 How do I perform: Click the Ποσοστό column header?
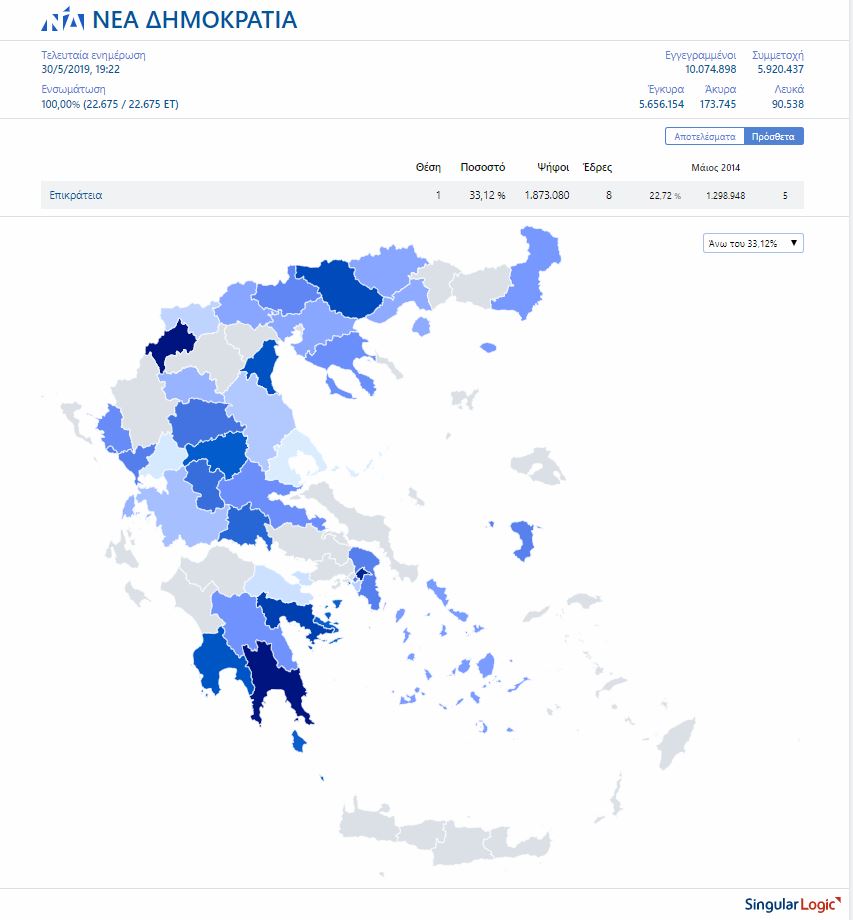(482, 167)
